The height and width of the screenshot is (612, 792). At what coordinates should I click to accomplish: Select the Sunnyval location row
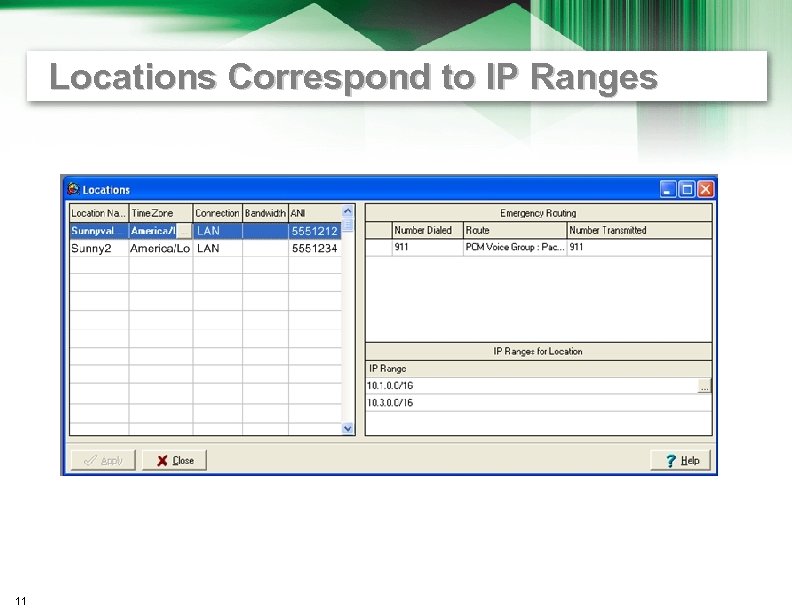pos(205,231)
